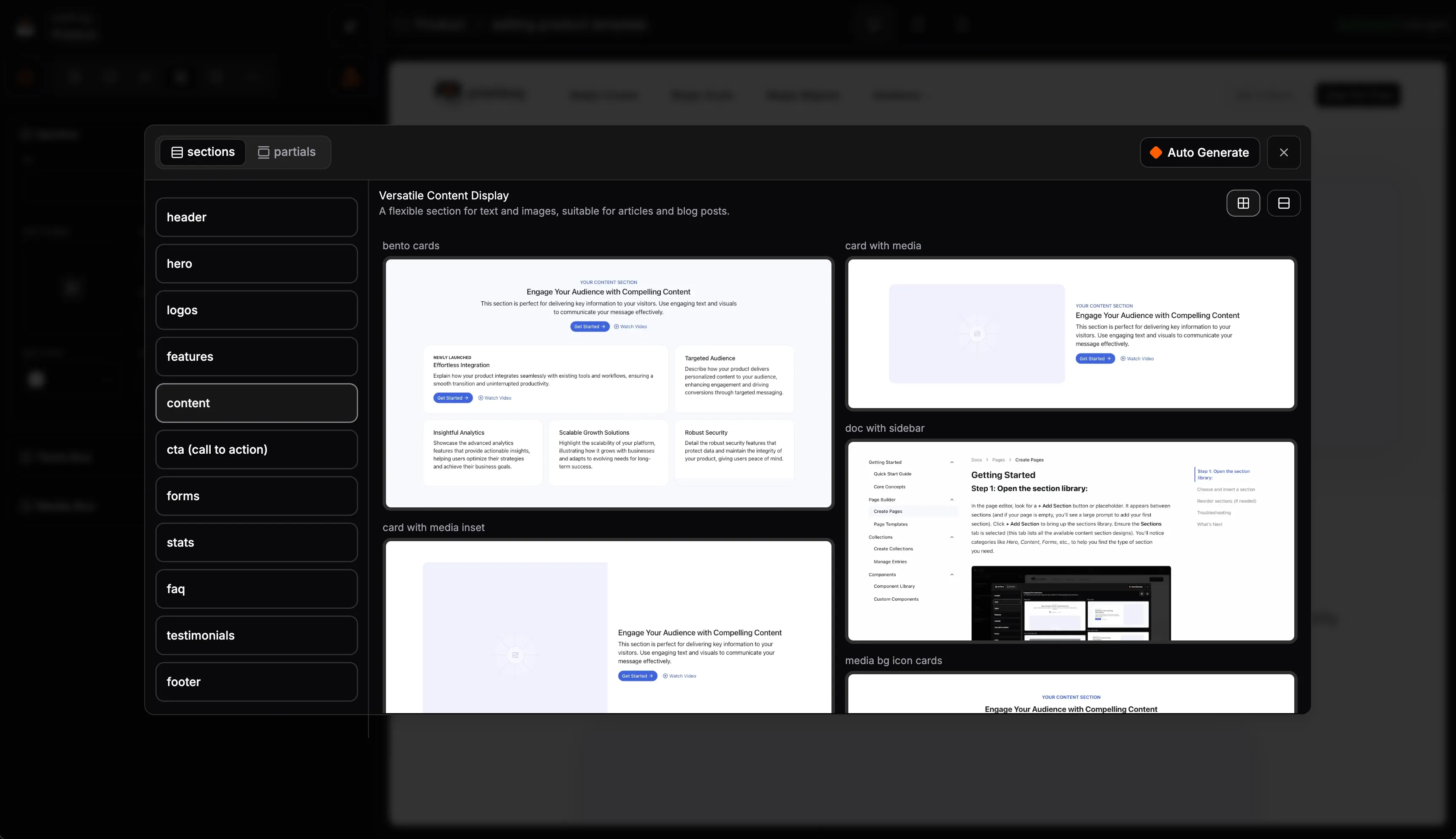Select the stats category
1456x839 pixels.
[256, 542]
